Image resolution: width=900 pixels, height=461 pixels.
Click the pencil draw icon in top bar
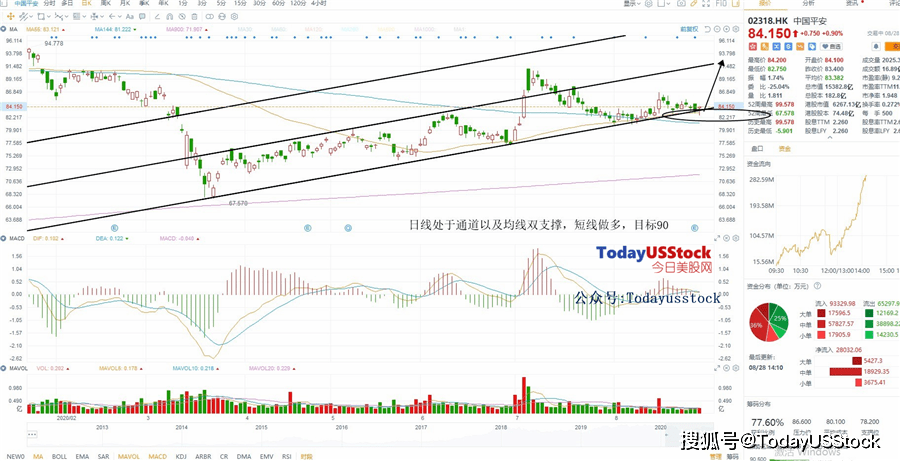point(694,3)
